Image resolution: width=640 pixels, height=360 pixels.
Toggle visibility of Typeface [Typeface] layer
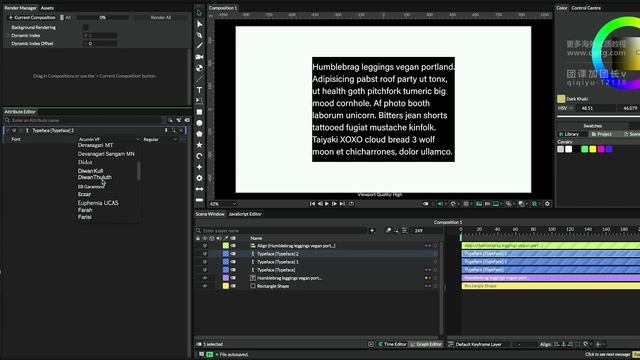205,270
